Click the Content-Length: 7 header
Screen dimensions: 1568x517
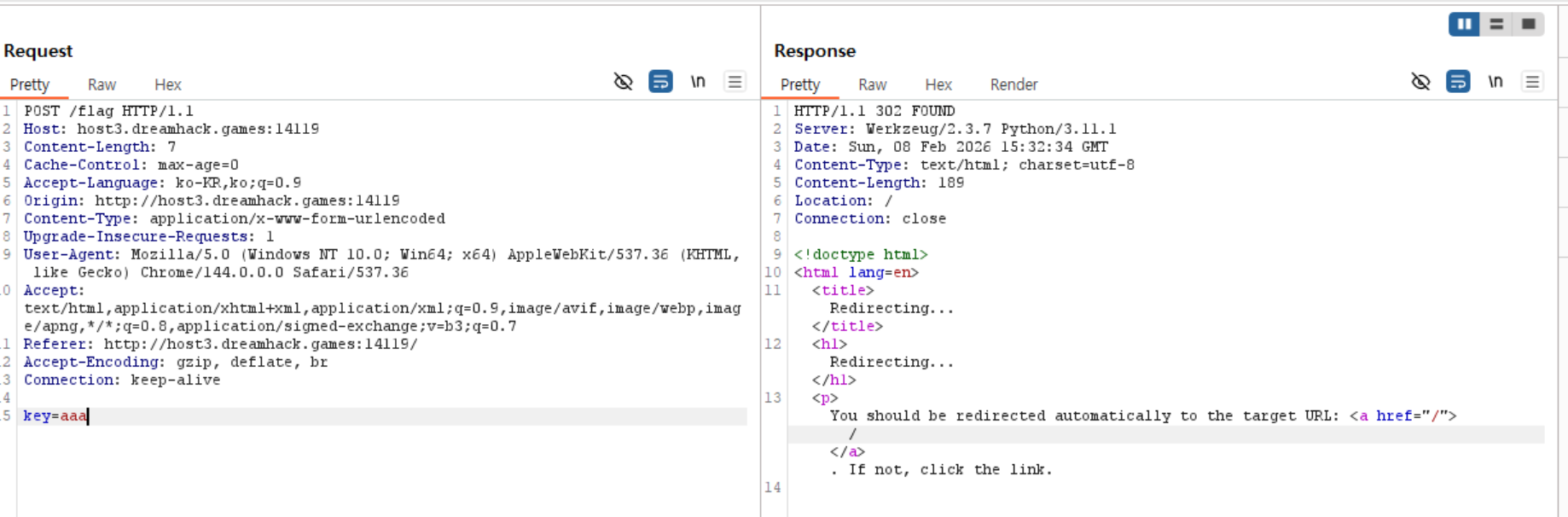pos(100,147)
